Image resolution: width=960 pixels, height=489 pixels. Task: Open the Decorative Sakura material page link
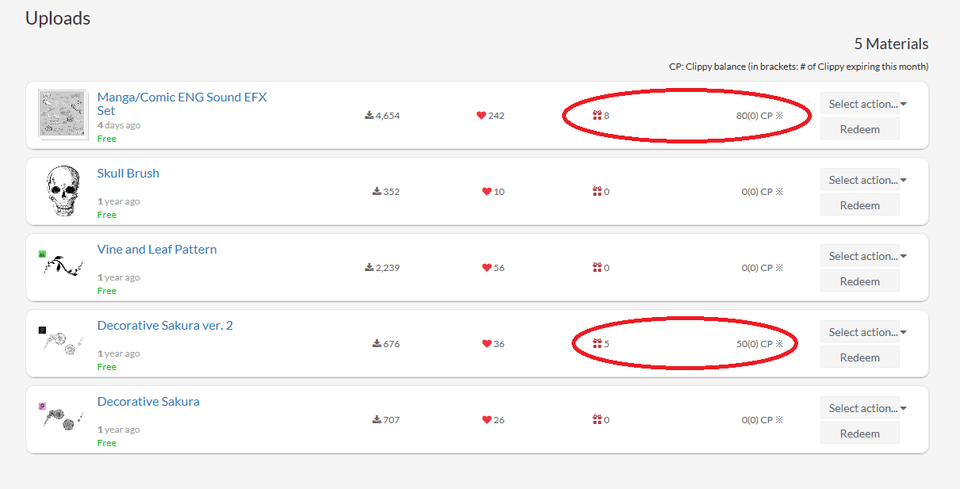click(148, 402)
